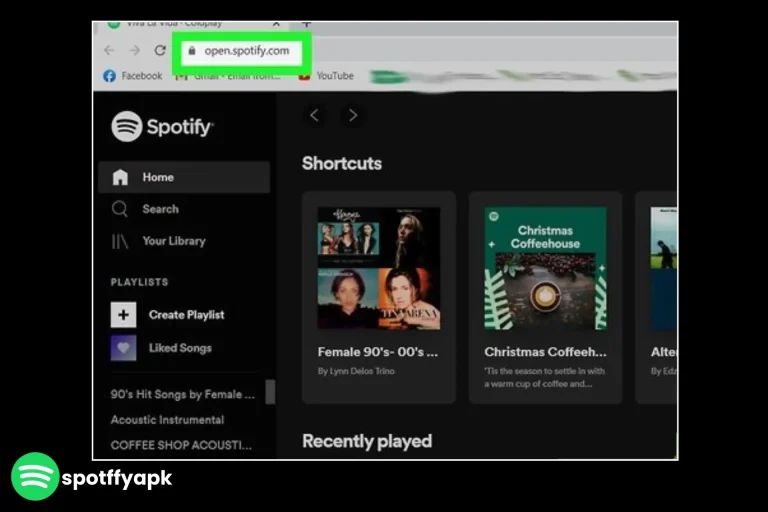
Task: Select the Viva La Vida browser tab
Action: (x=191, y=24)
